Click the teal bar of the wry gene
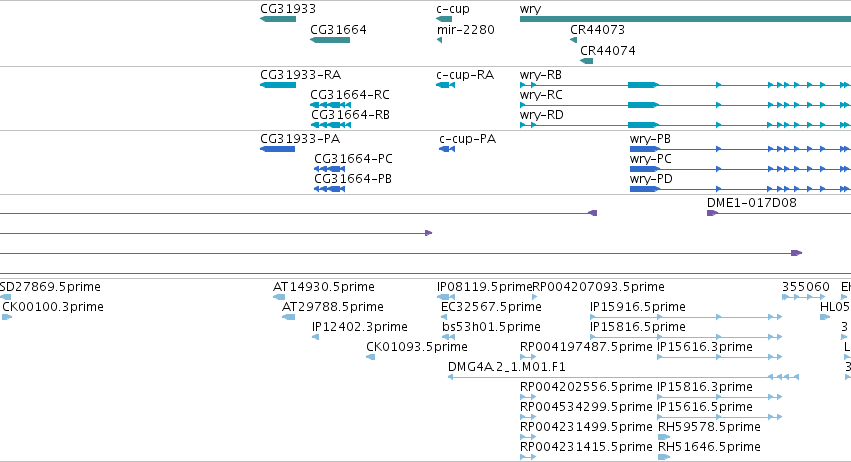The height and width of the screenshot is (462, 851). click(x=685, y=20)
